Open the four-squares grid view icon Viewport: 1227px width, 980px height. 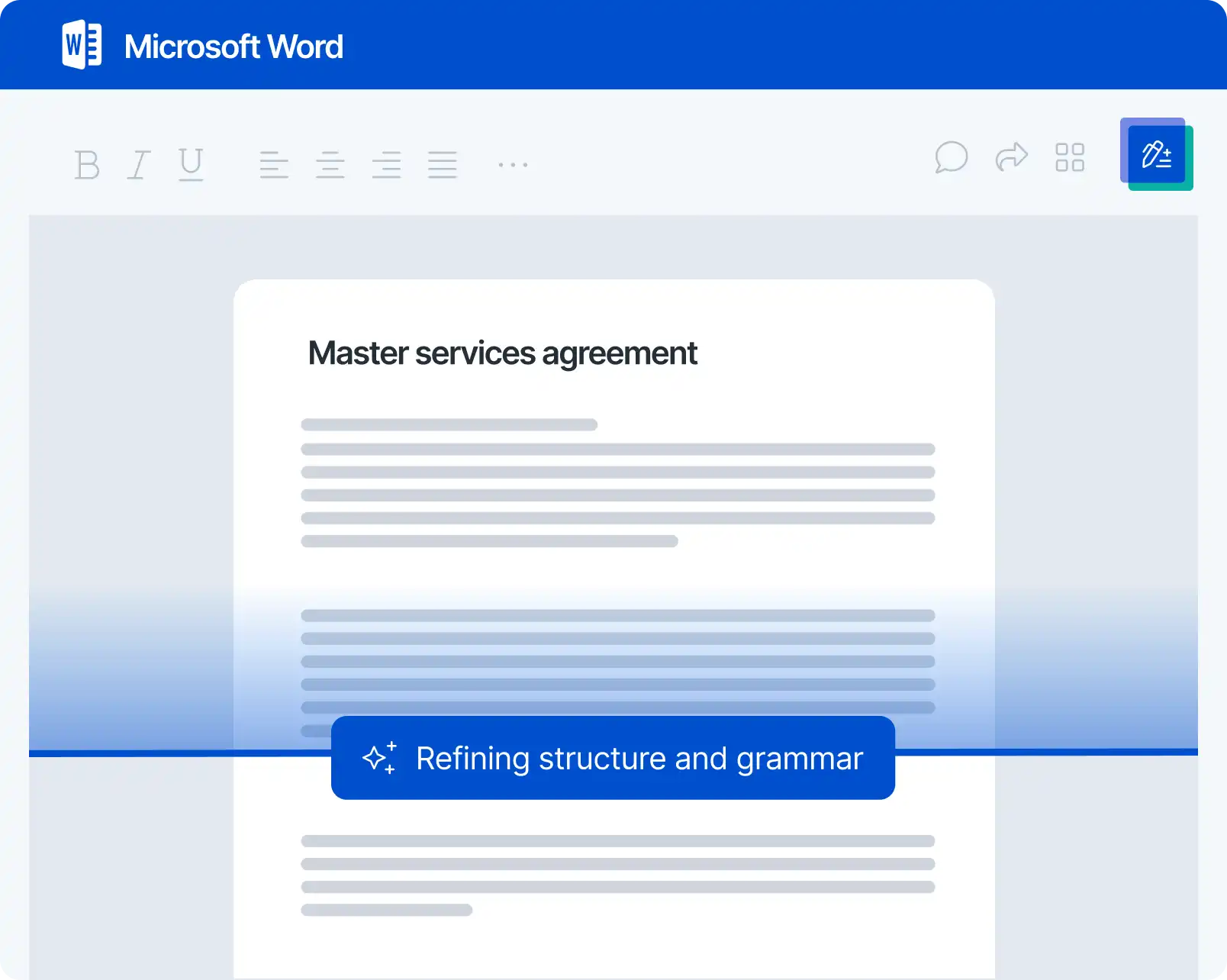point(1070,157)
